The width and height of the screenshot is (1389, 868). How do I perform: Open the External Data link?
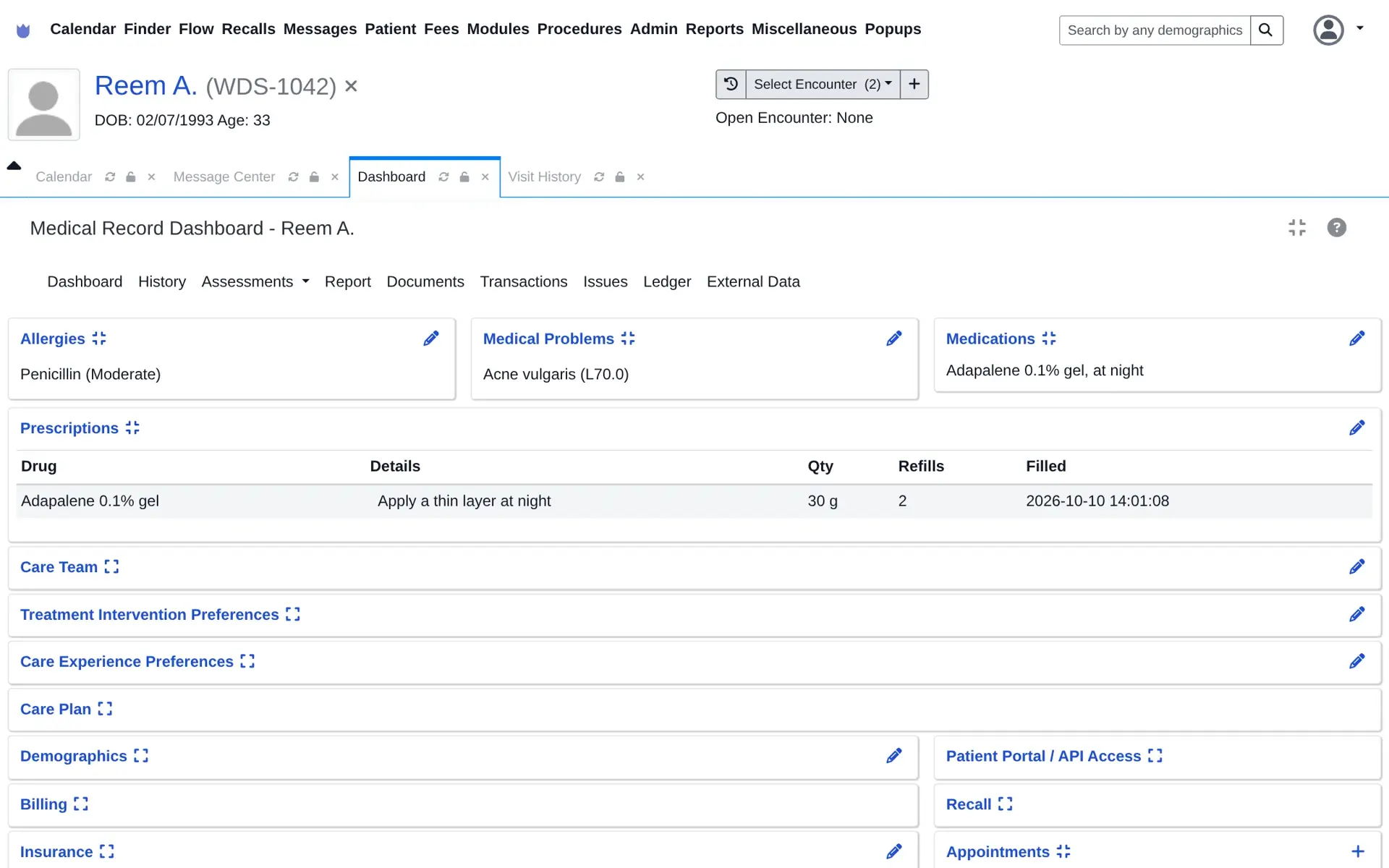(x=753, y=281)
